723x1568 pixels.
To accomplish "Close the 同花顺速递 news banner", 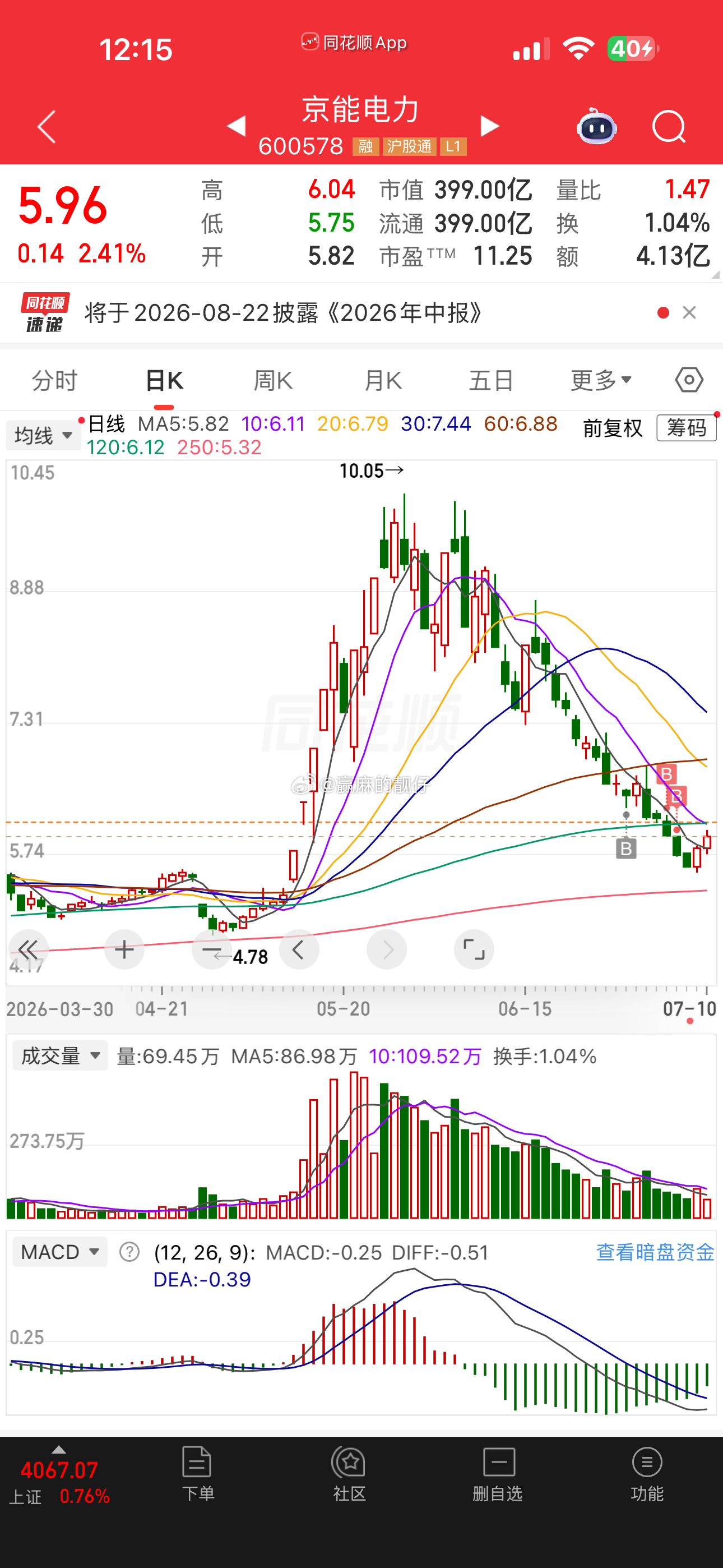I will (689, 313).
